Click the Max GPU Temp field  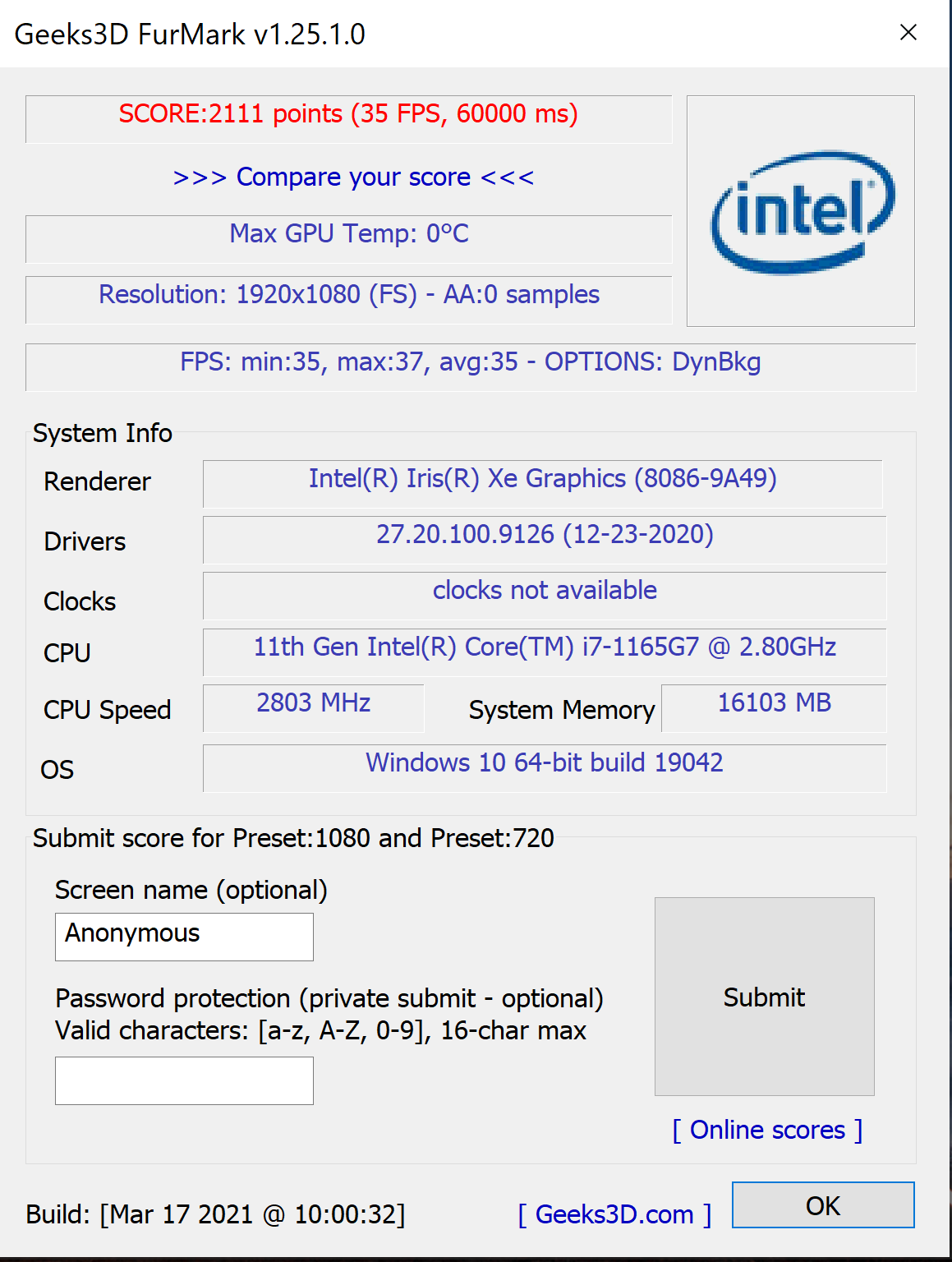[348, 239]
